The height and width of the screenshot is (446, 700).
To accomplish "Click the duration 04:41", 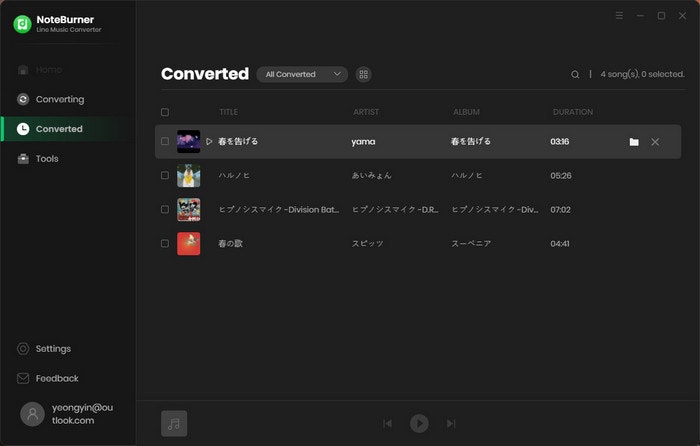I will [560, 243].
